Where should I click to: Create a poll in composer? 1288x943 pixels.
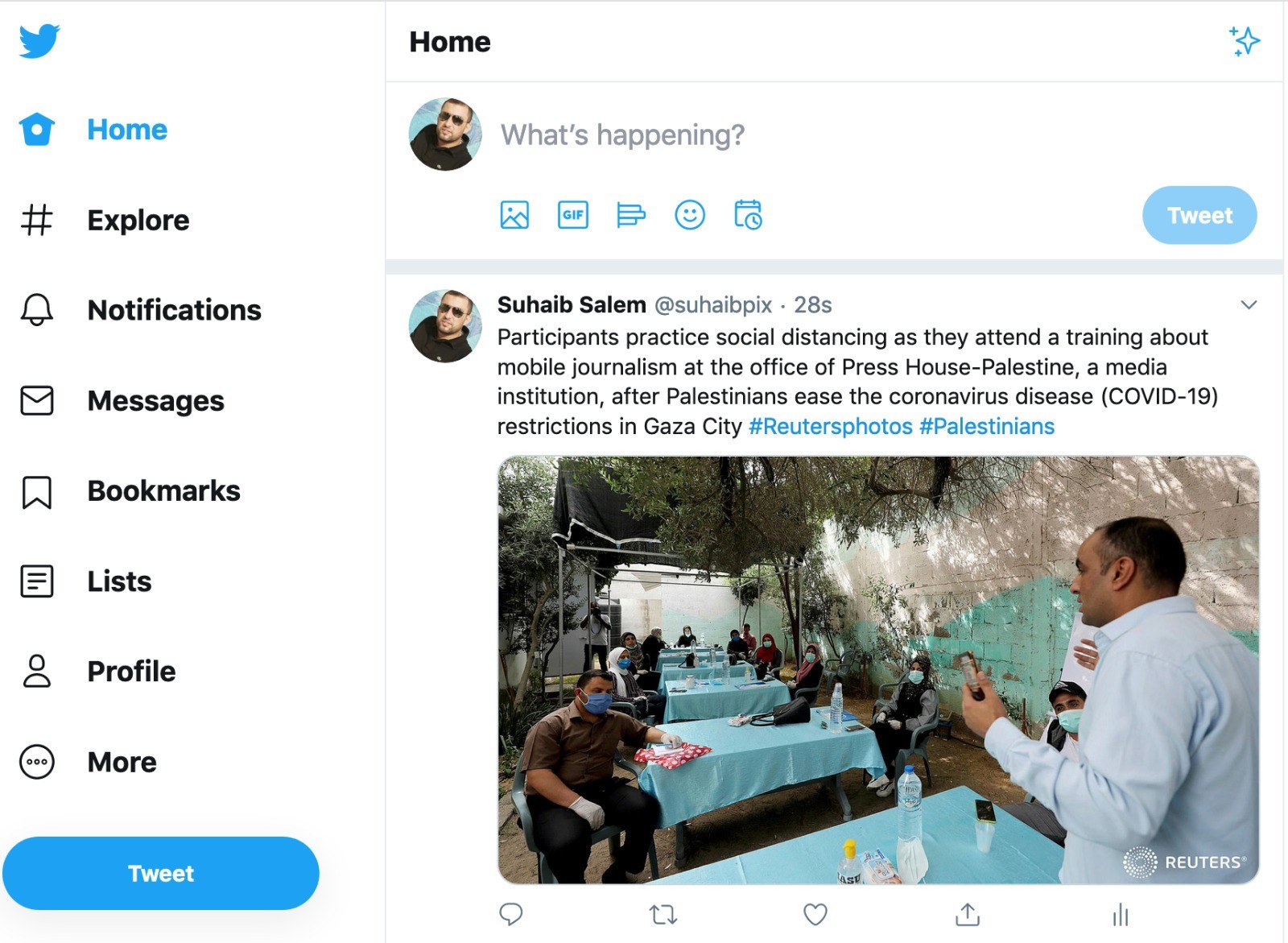630,215
